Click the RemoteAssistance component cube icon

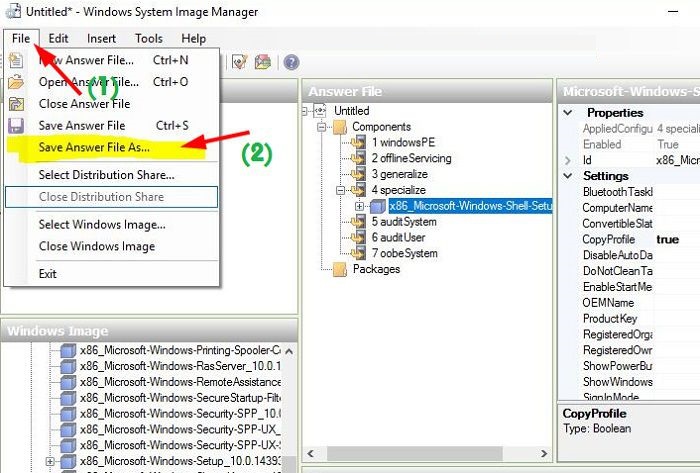coord(68,382)
